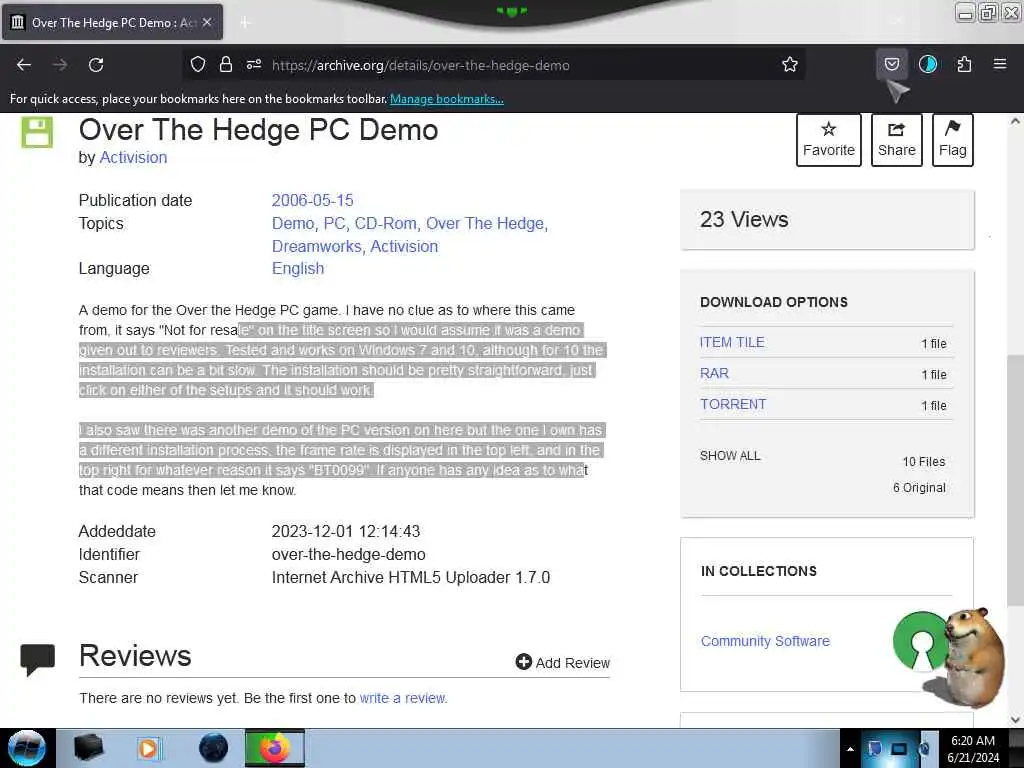Open the Community Software collection link
Screen dimensions: 1024x768
765,641
